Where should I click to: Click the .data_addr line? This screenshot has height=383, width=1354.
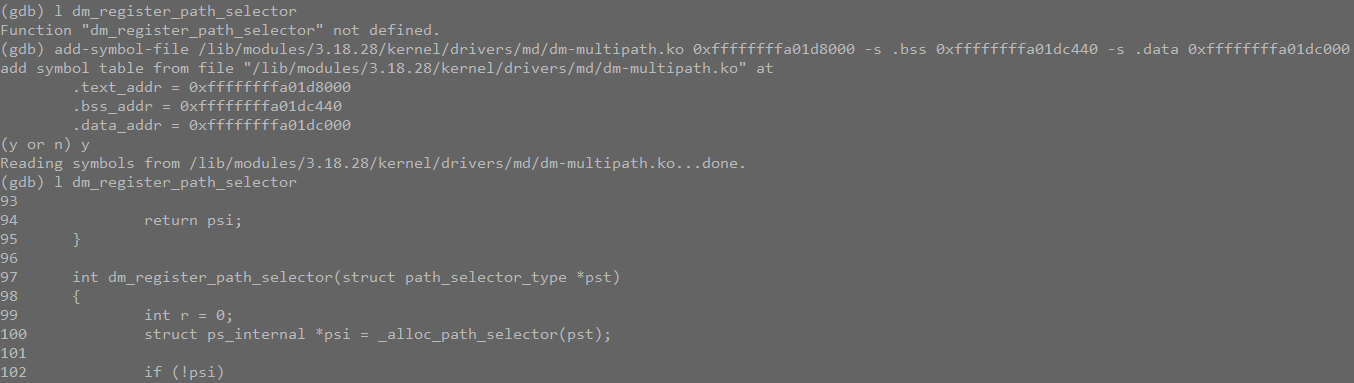[211, 125]
